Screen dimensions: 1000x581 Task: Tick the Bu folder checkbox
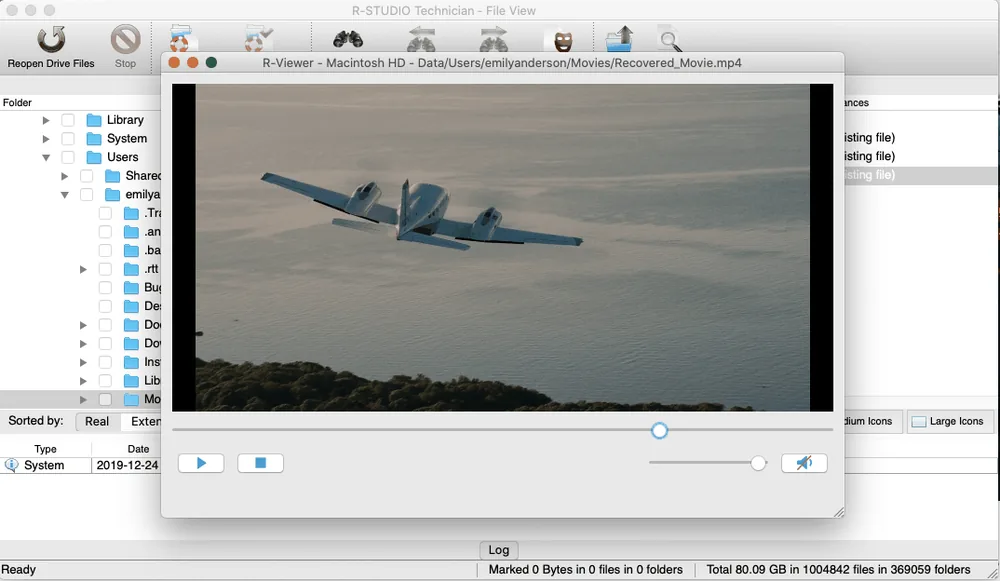click(105, 288)
